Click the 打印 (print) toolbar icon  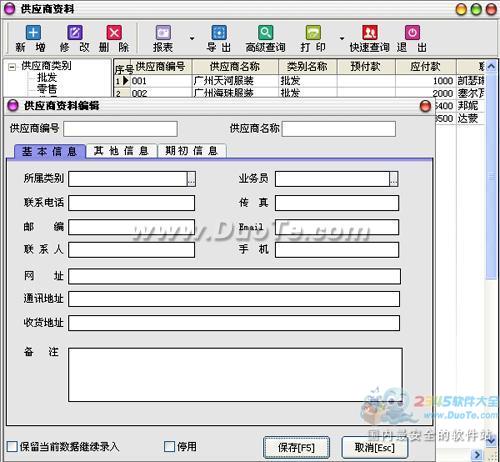[313, 33]
